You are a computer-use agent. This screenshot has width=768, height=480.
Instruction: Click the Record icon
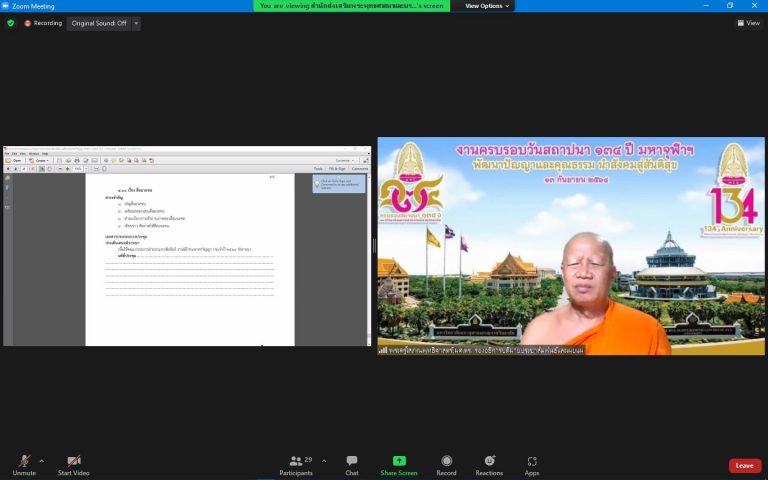click(x=446, y=461)
